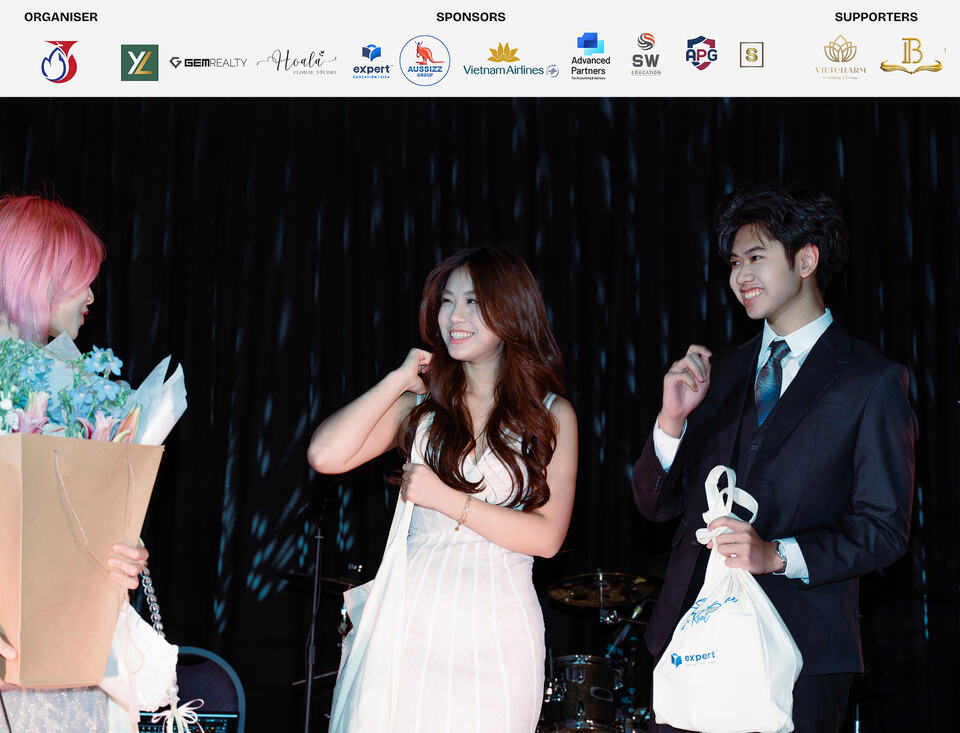Select the Aussizz Group kangaroo logo

[x=425, y=61]
